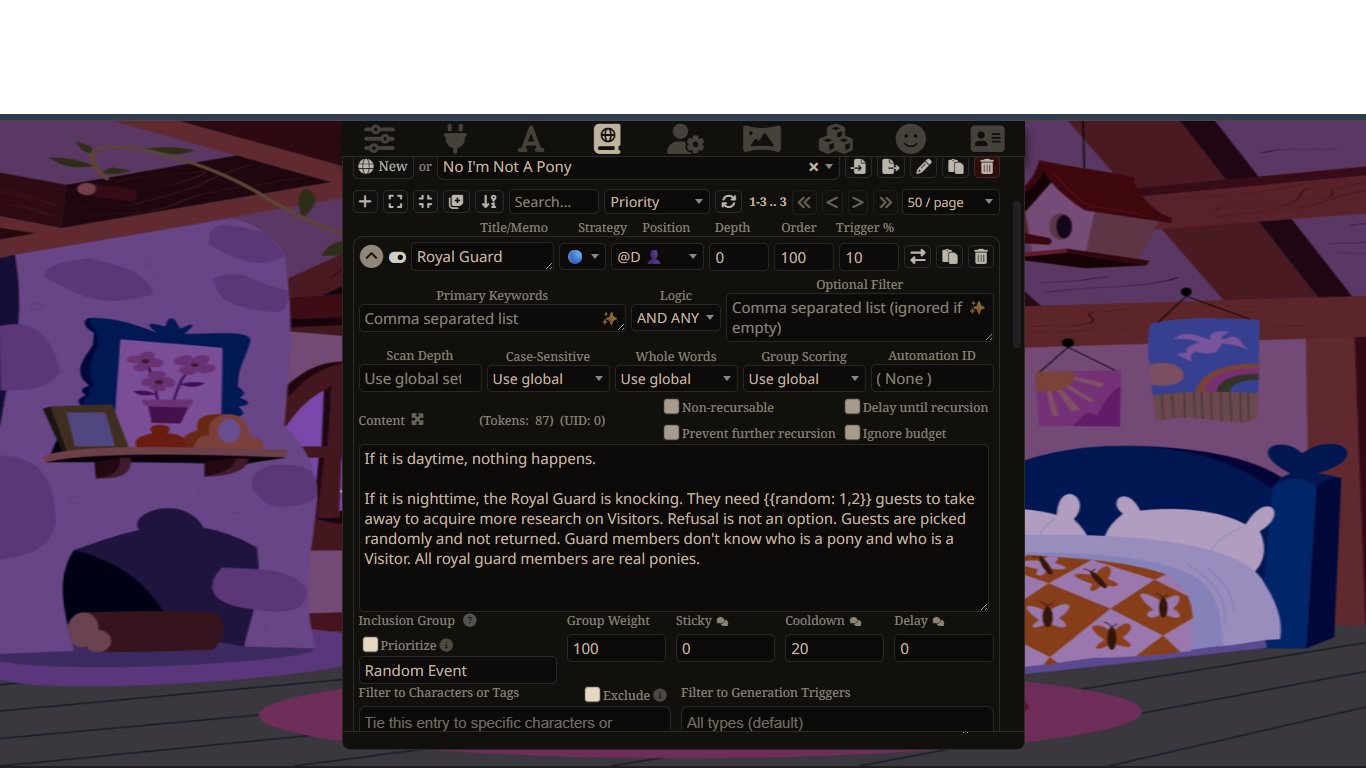Click the entry Search box
The image size is (1366, 768).
tap(554, 202)
